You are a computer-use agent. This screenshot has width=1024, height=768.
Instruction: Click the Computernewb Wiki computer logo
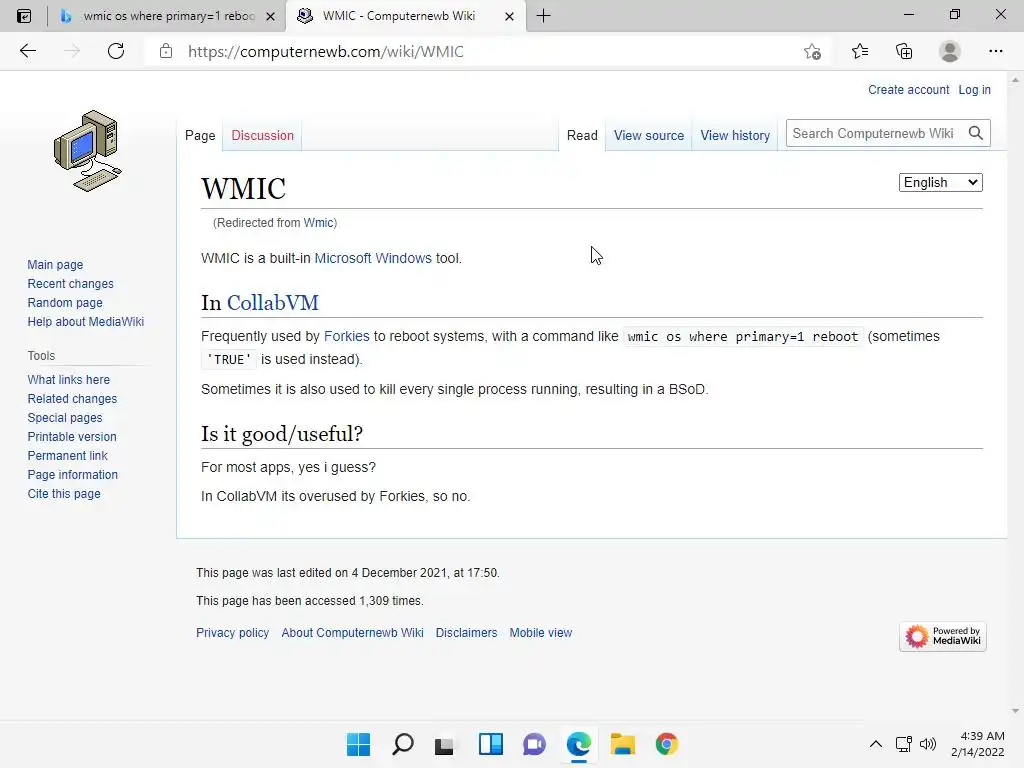(88, 151)
